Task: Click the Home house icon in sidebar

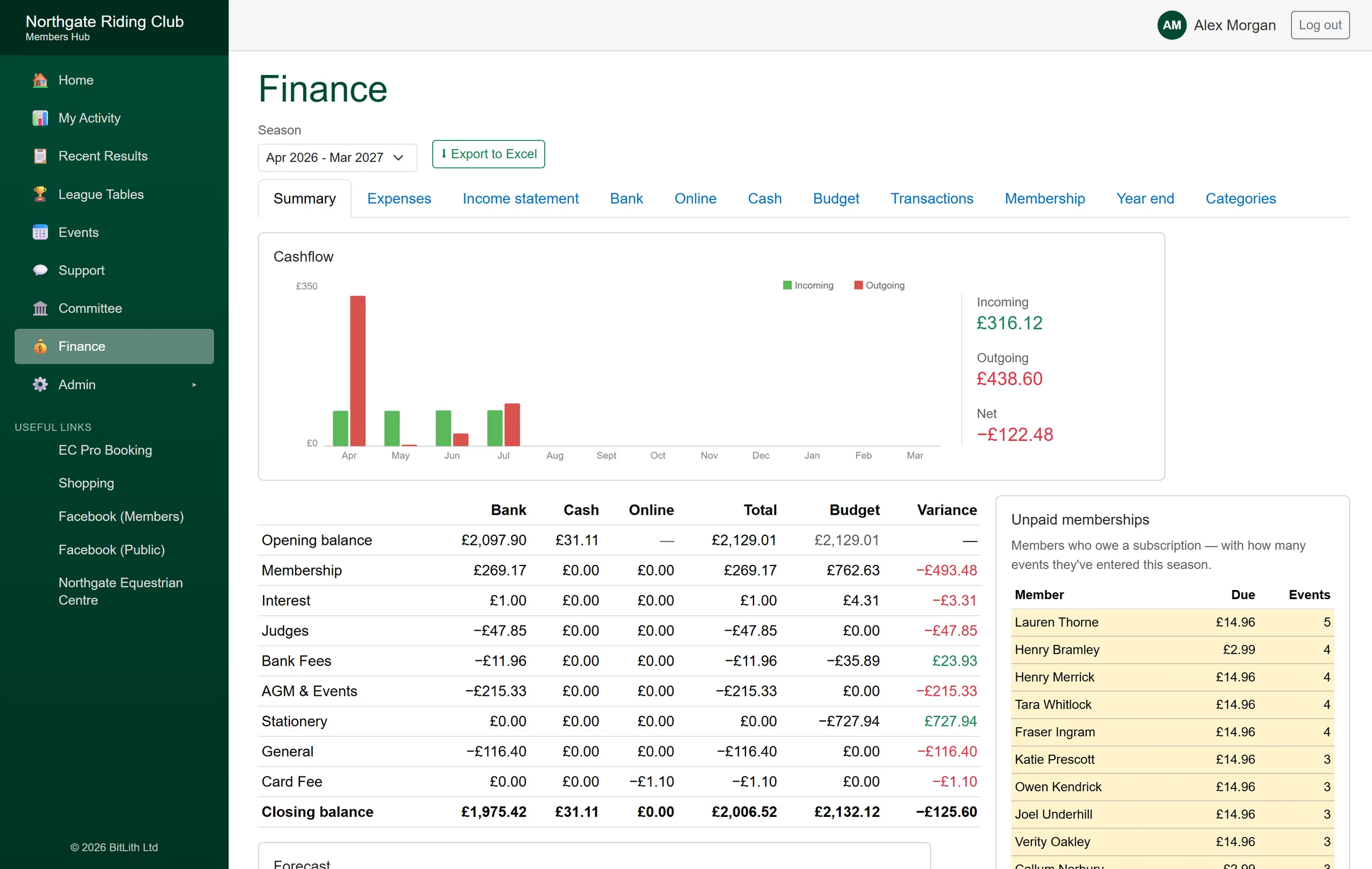Action: click(x=40, y=80)
